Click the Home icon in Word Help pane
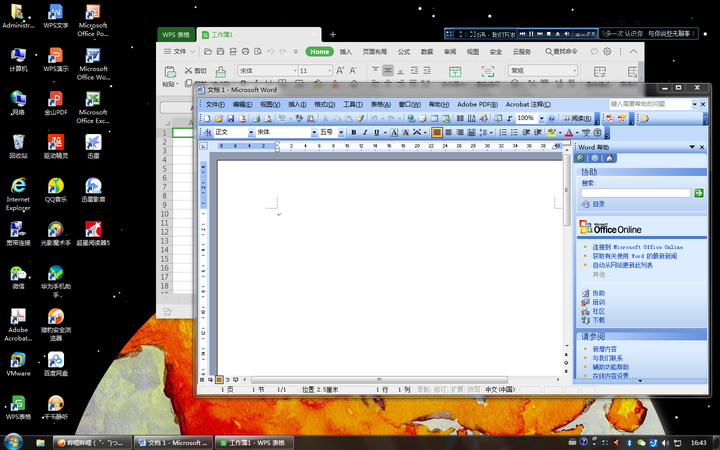This screenshot has height=450, width=720. click(609, 158)
